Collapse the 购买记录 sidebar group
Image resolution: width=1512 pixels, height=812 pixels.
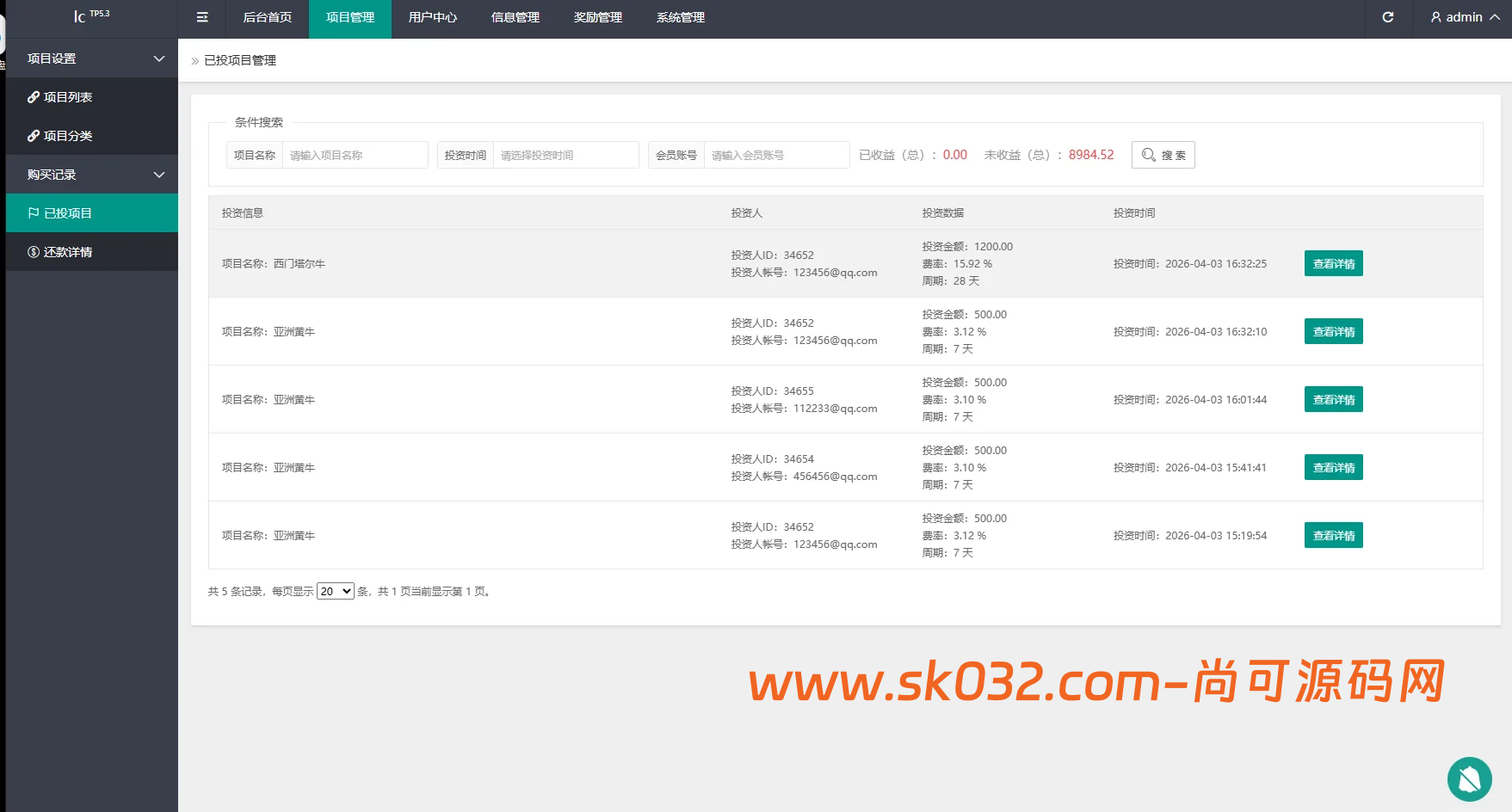pos(91,175)
